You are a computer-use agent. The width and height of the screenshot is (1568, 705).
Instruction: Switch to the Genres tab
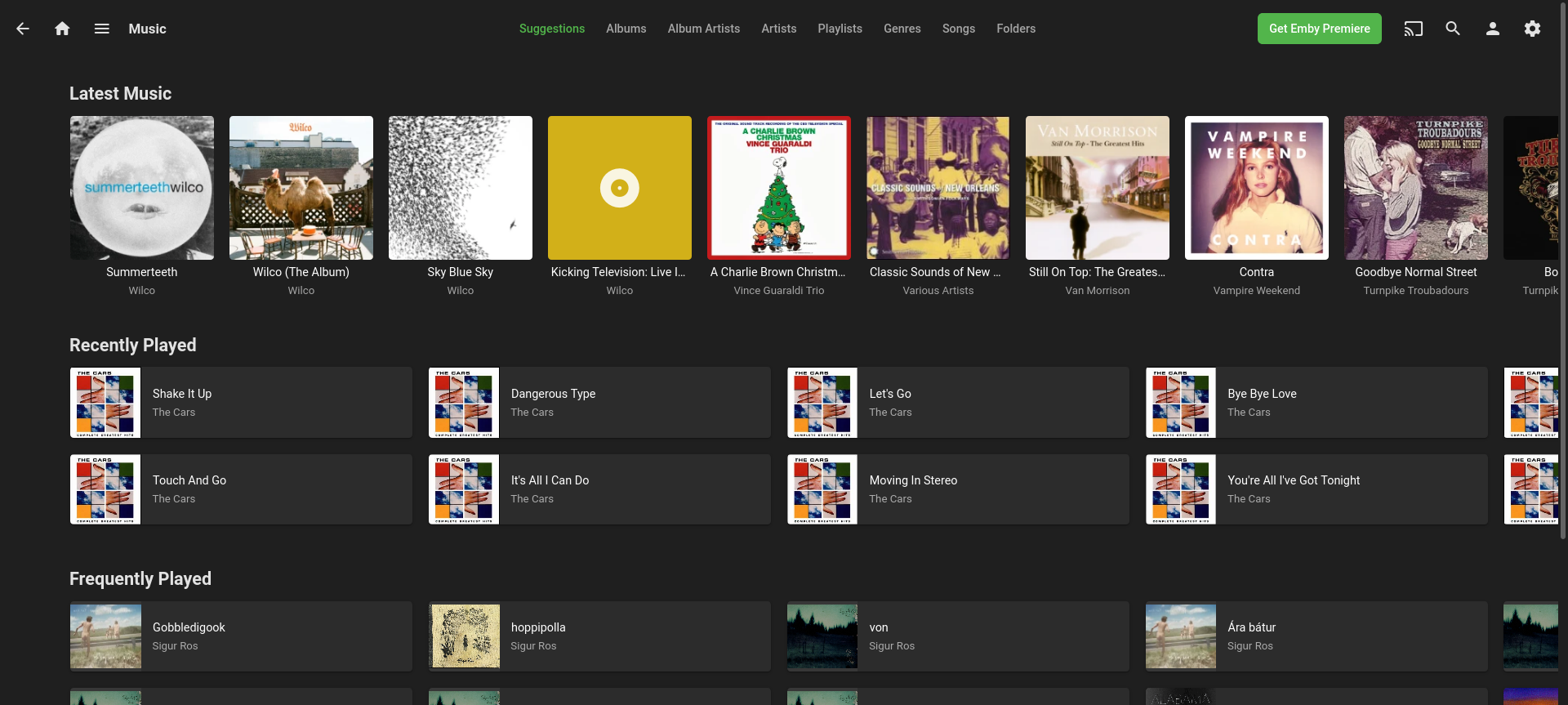pyautogui.click(x=902, y=29)
